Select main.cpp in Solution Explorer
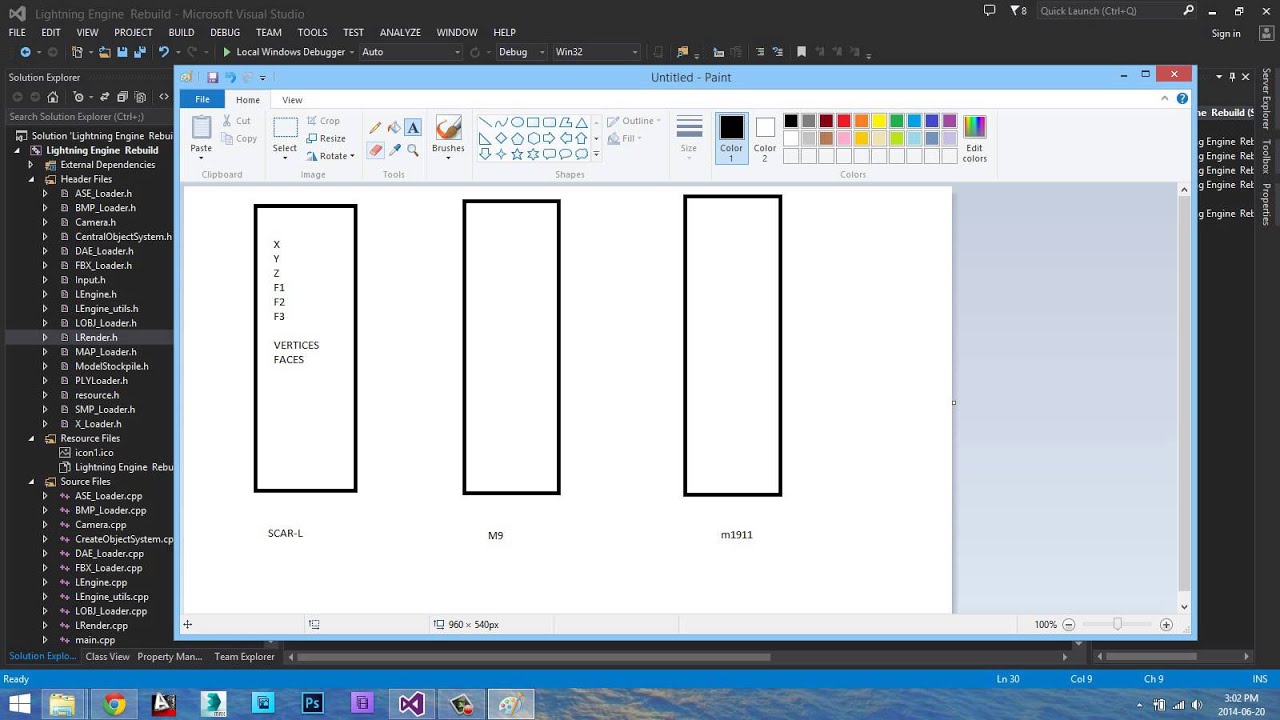 click(95, 640)
